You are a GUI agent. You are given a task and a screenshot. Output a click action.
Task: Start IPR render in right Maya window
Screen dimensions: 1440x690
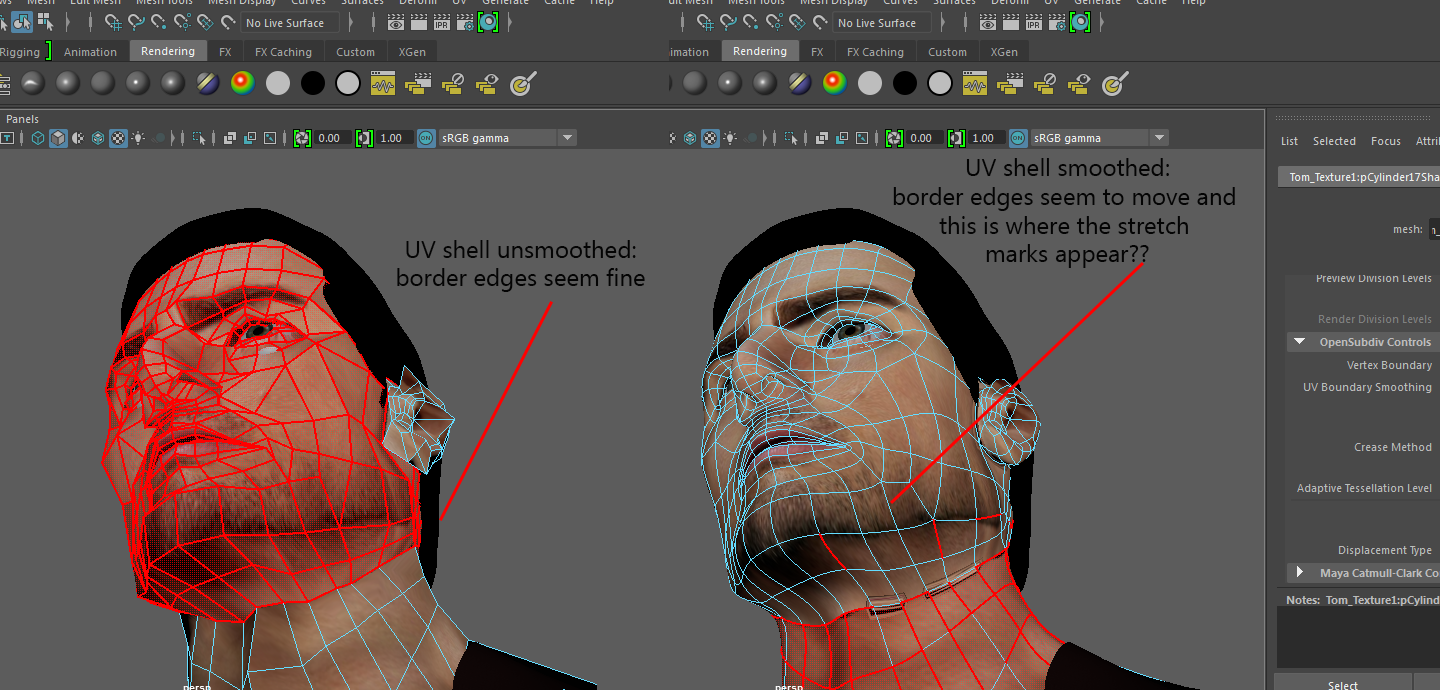point(1034,21)
